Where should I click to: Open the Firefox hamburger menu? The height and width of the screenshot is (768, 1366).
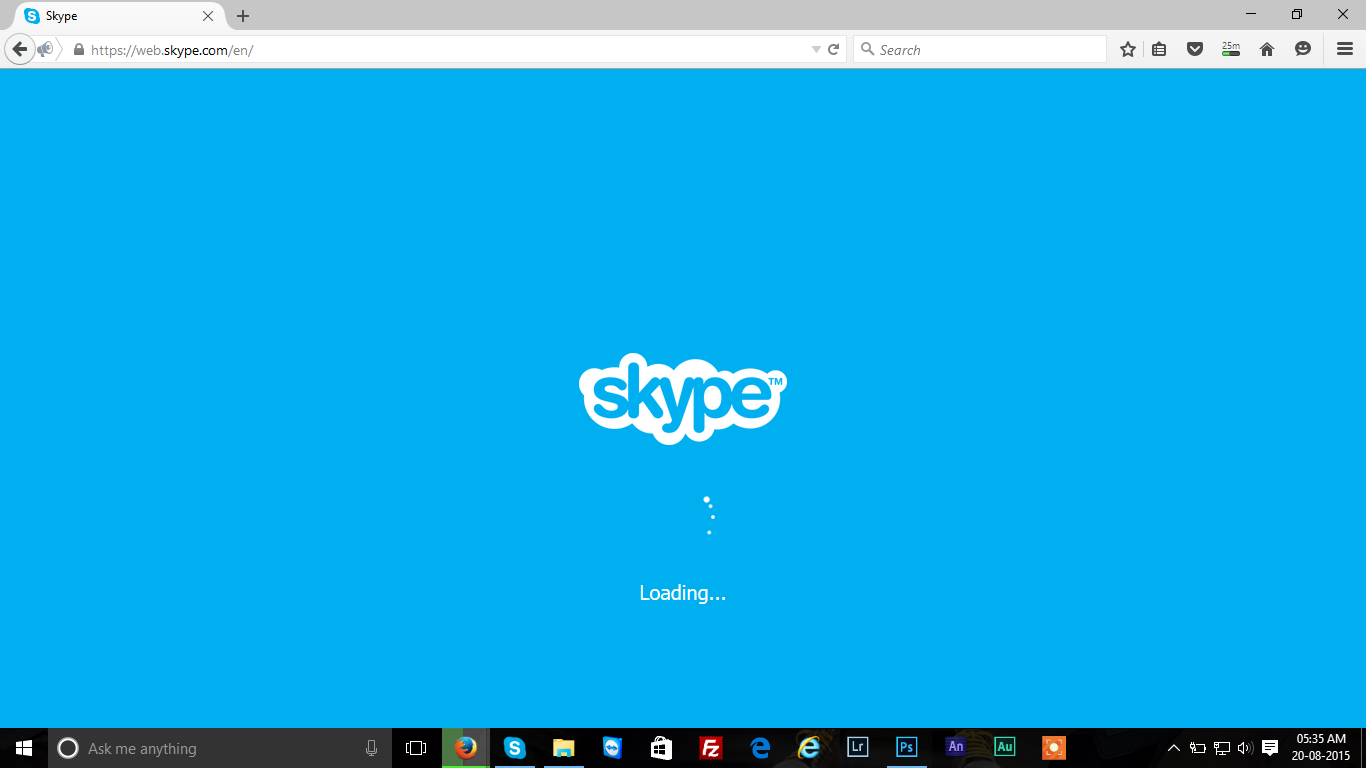coord(1345,49)
